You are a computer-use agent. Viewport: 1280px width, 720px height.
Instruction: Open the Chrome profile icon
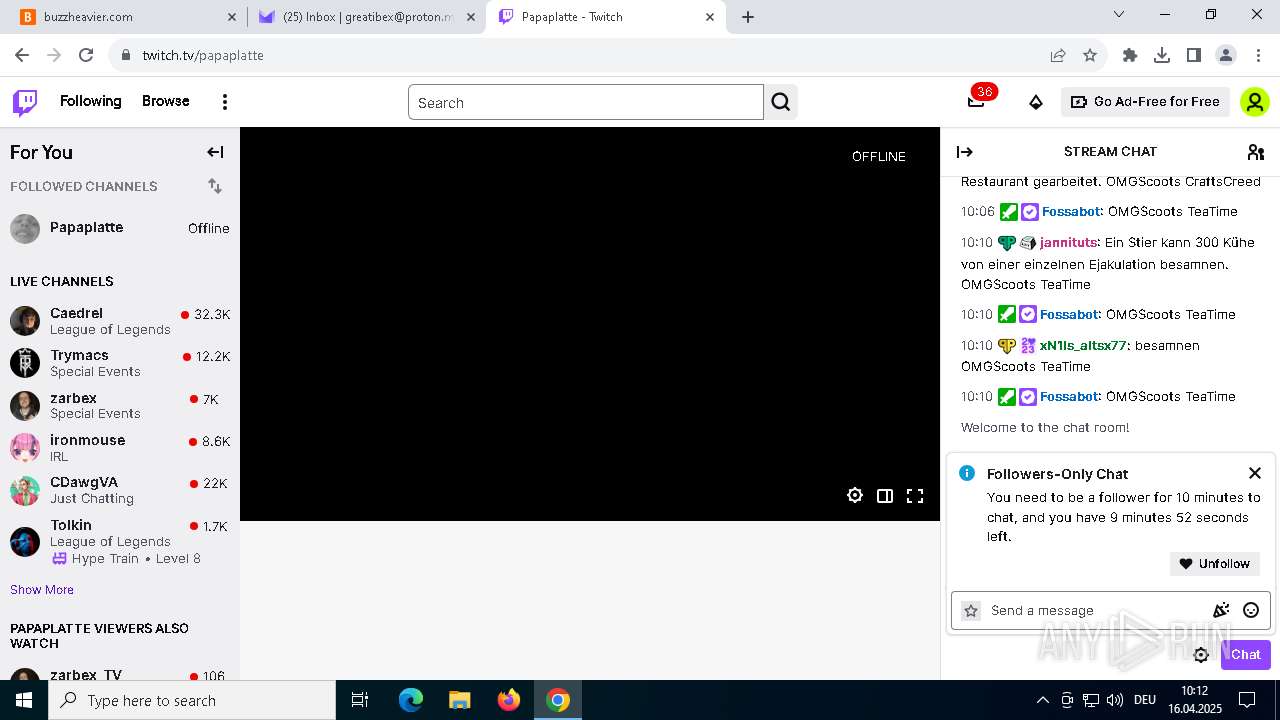(x=1226, y=55)
